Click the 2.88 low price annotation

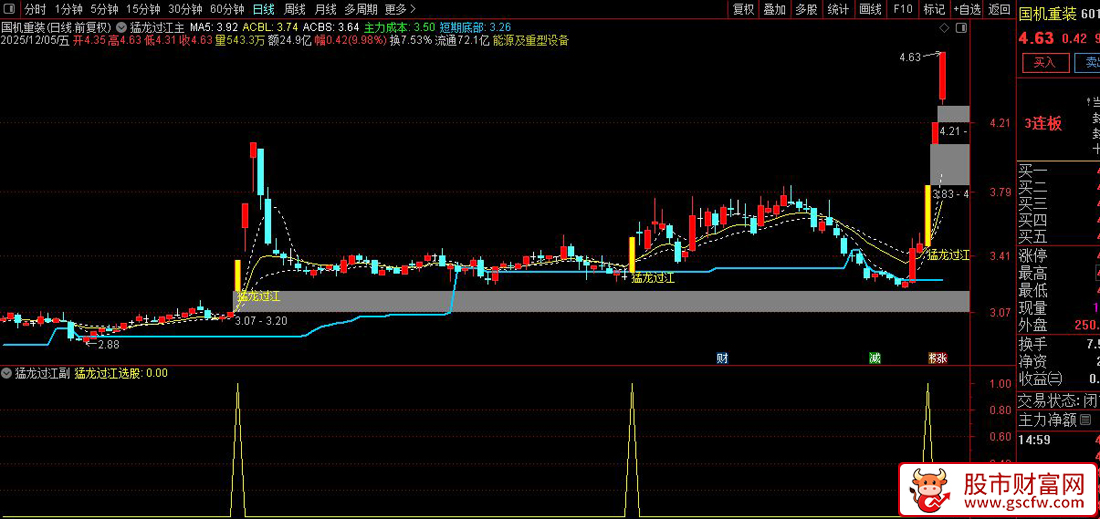(x=109, y=344)
